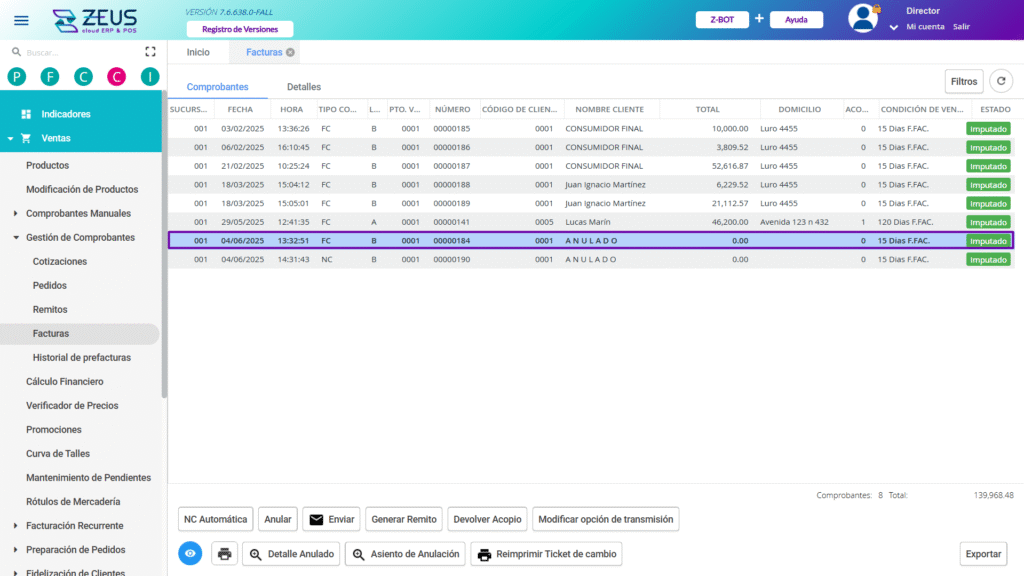The image size is (1024, 576).
Task: Open Cálculo Financiero menu item
Action: tap(65, 381)
